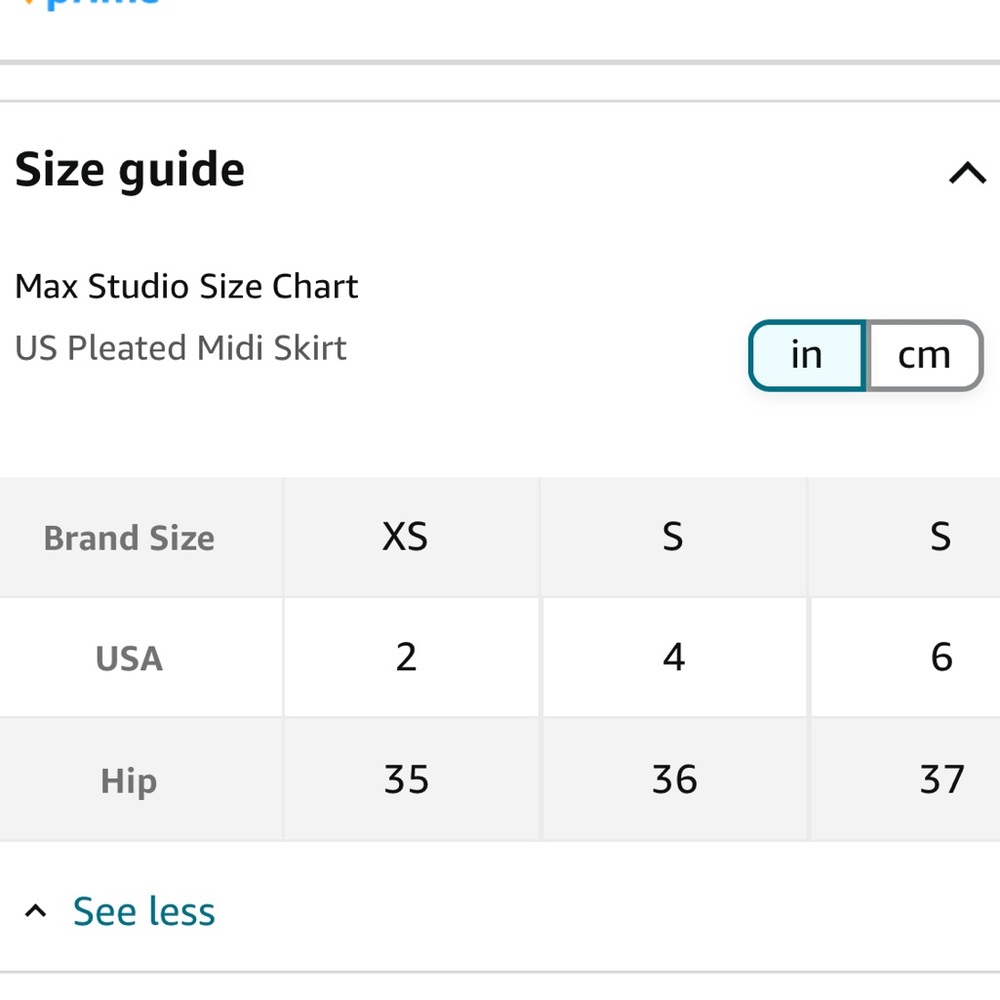Click the Max Studio Size Chart title

coord(186,286)
